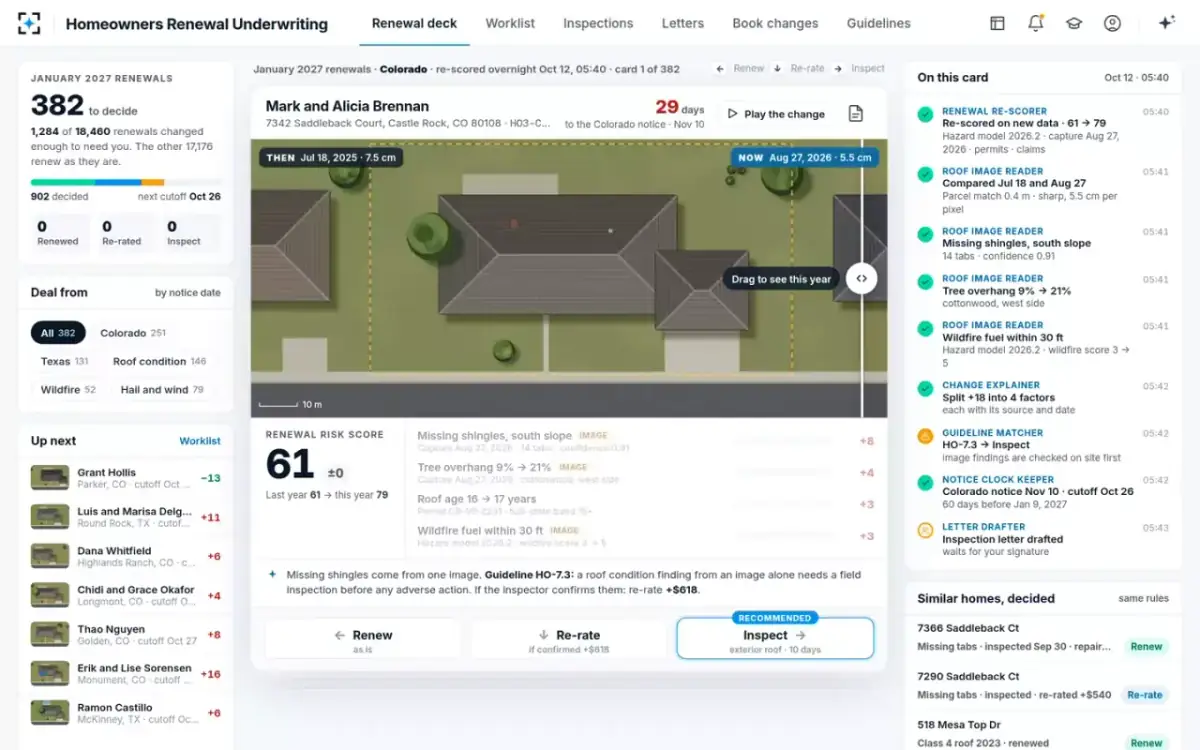Click the renewals decided progress bar

[x=126, y=182]
